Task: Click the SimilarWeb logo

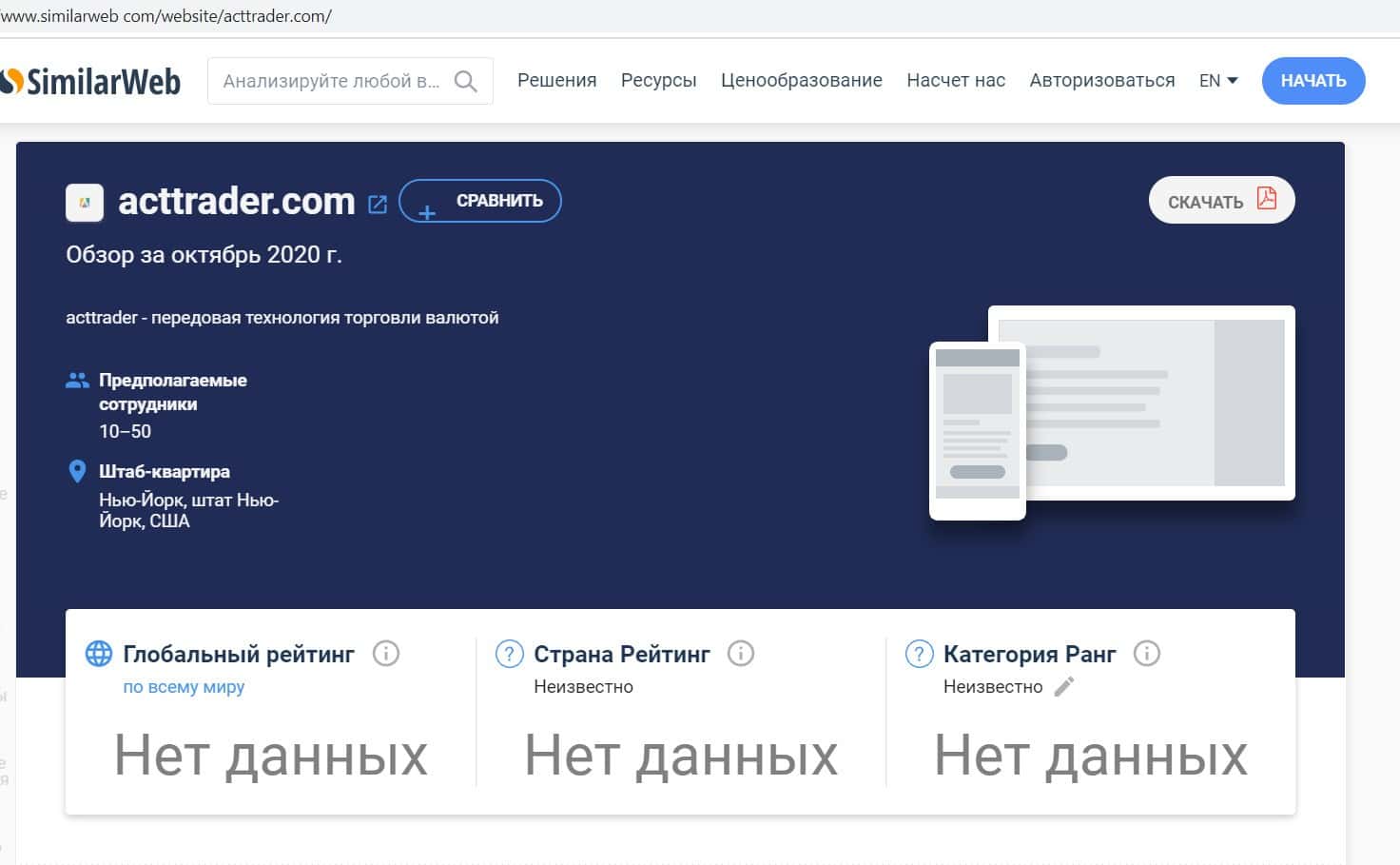Action: point(90,81)
